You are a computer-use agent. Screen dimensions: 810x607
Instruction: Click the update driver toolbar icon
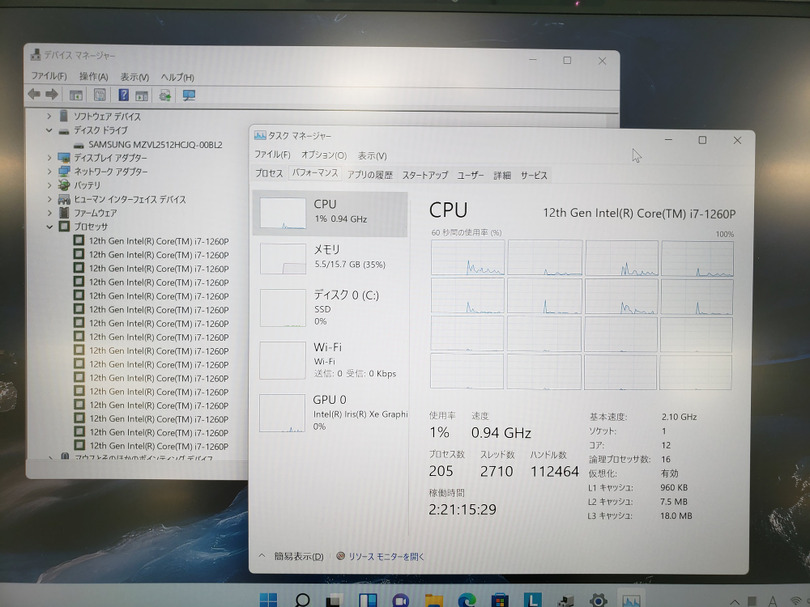click(x=165, y=96)
